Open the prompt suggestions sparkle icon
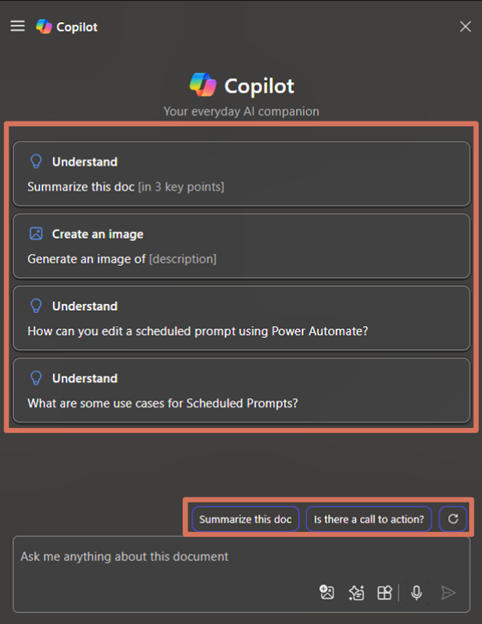The width and height of the screenshot is (482, 624). tap(356, 593)
